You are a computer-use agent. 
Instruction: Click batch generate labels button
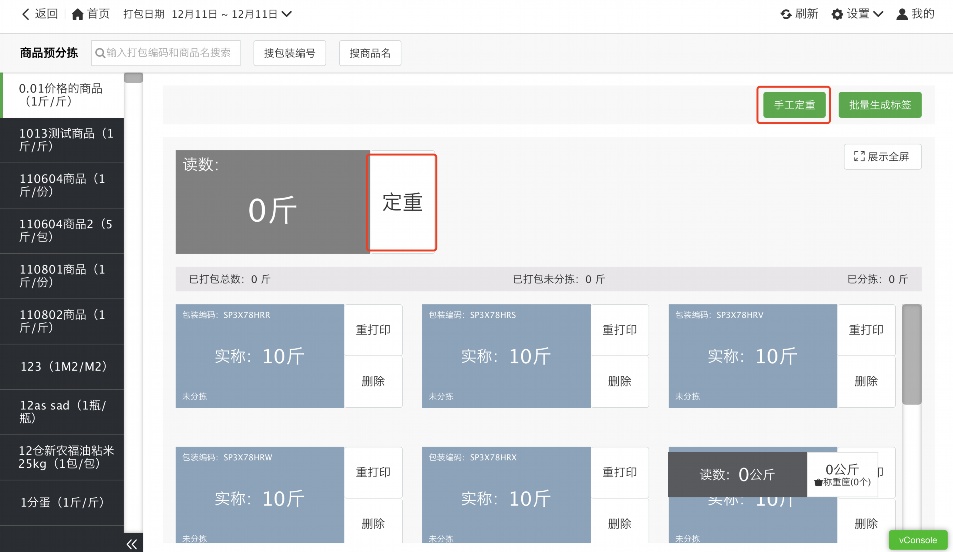(x=879, y=105)
